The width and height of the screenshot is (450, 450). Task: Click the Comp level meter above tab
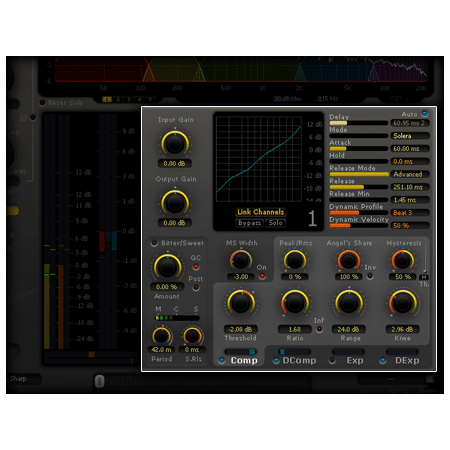click(240, 352)
